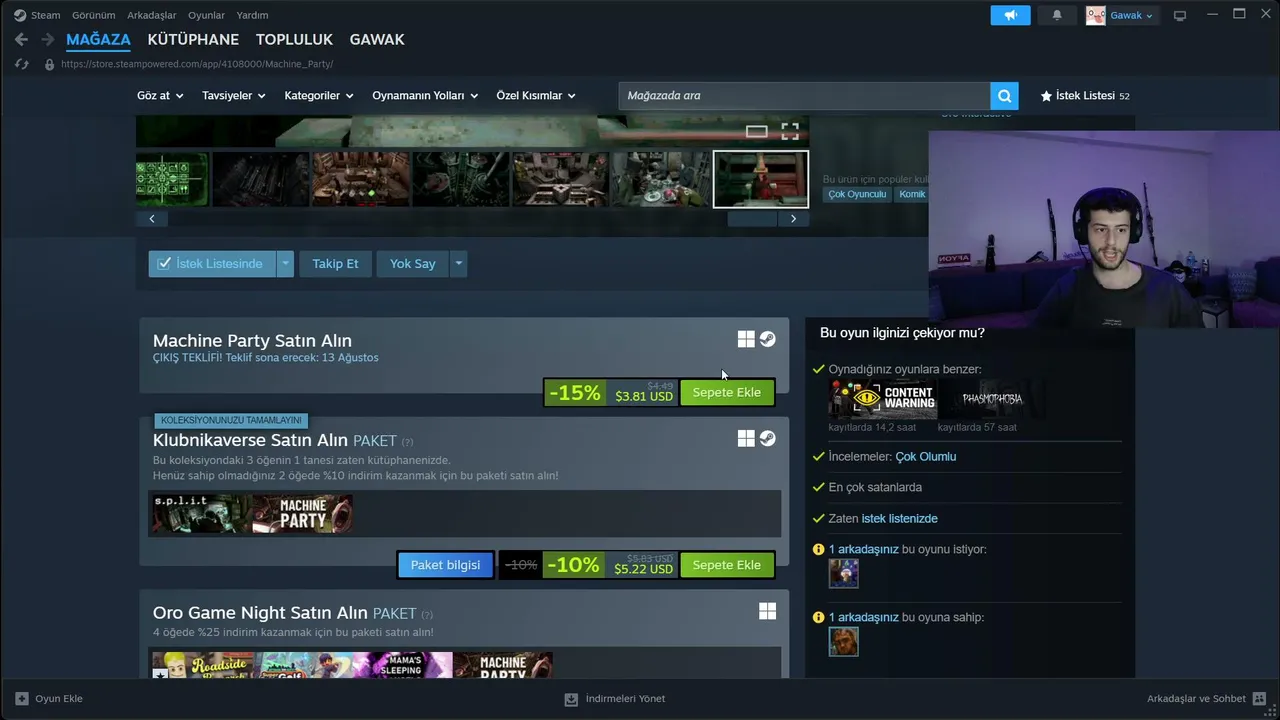Expand the arrow next to Yok Say

tap(458, 264)
